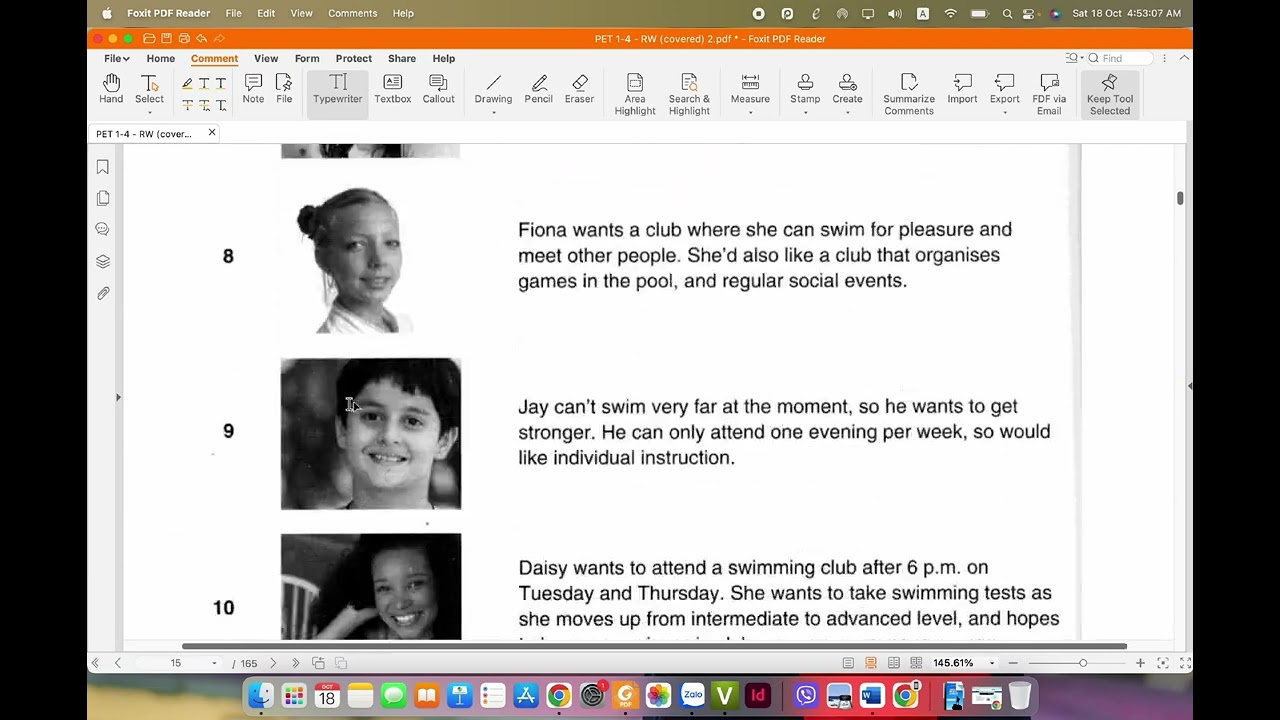This screenshot has width=1280, height=720.
Task: Switch to the View ribbon tab
Action: (266, 58)
